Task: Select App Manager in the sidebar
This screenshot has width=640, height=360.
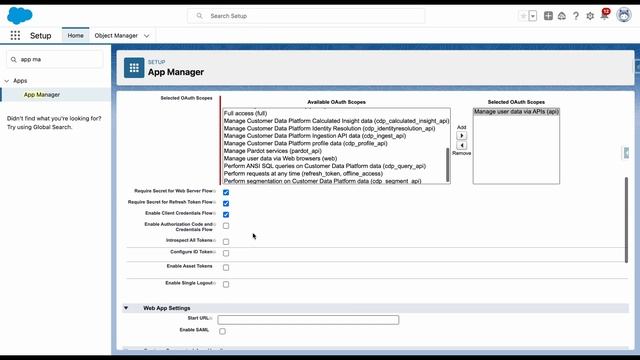Action: point(42,94)
